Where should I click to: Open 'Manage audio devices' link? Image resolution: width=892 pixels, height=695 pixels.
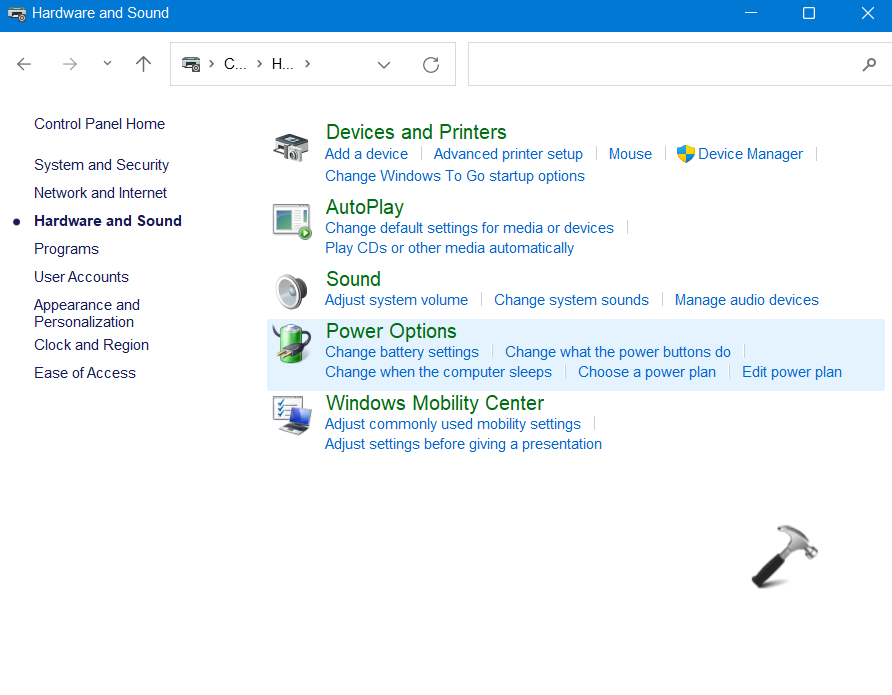click(746, 300)
